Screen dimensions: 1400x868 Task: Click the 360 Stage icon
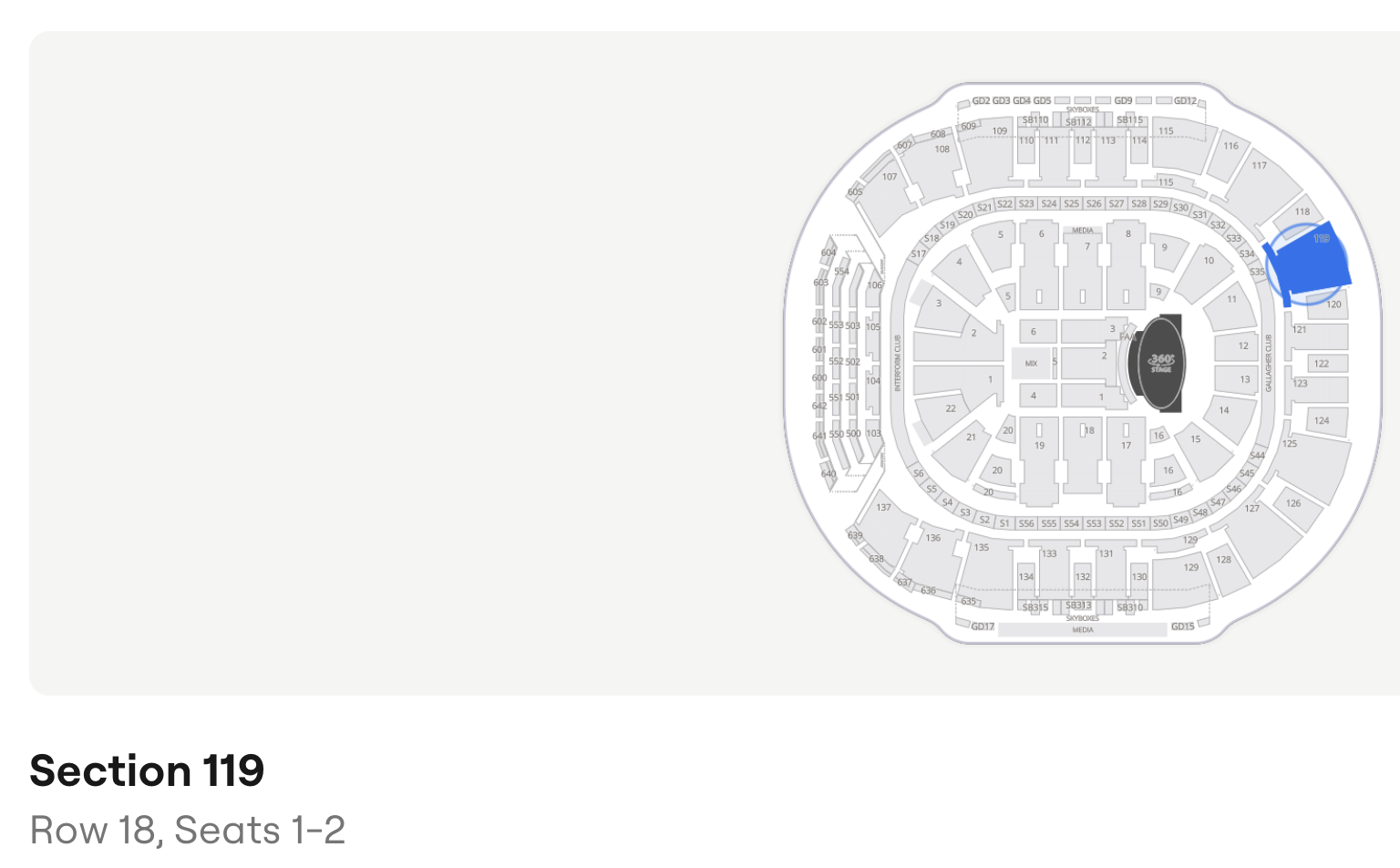point(1159,363)
